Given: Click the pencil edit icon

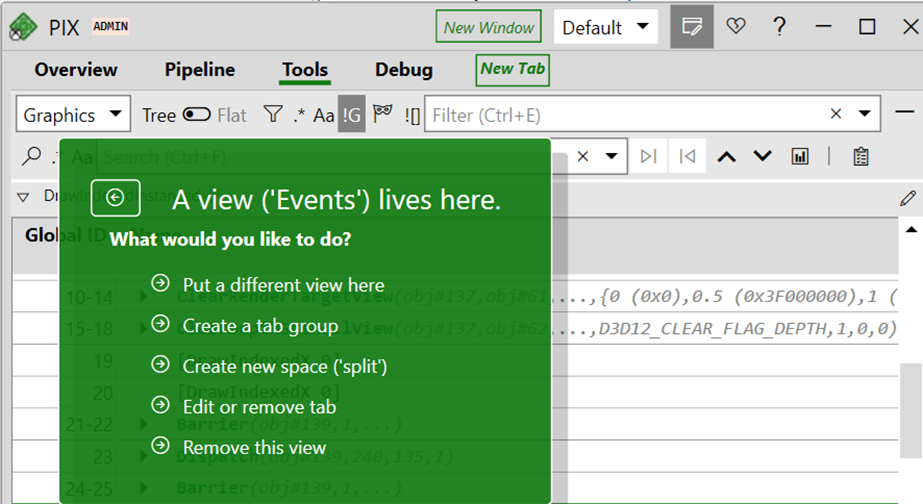Looking at the screenshot, I should tap(908, 198).
